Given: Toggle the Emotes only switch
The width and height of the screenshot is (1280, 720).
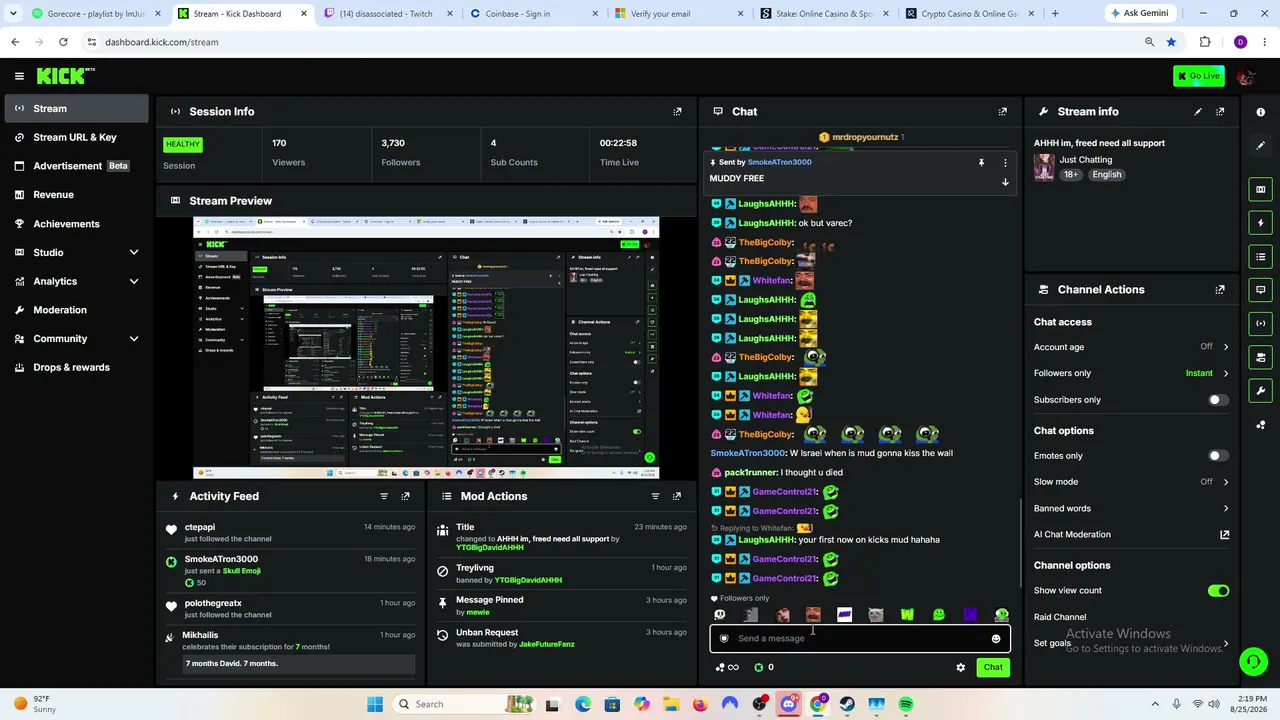Looking at the screenshot, I should click(1217, 456).
